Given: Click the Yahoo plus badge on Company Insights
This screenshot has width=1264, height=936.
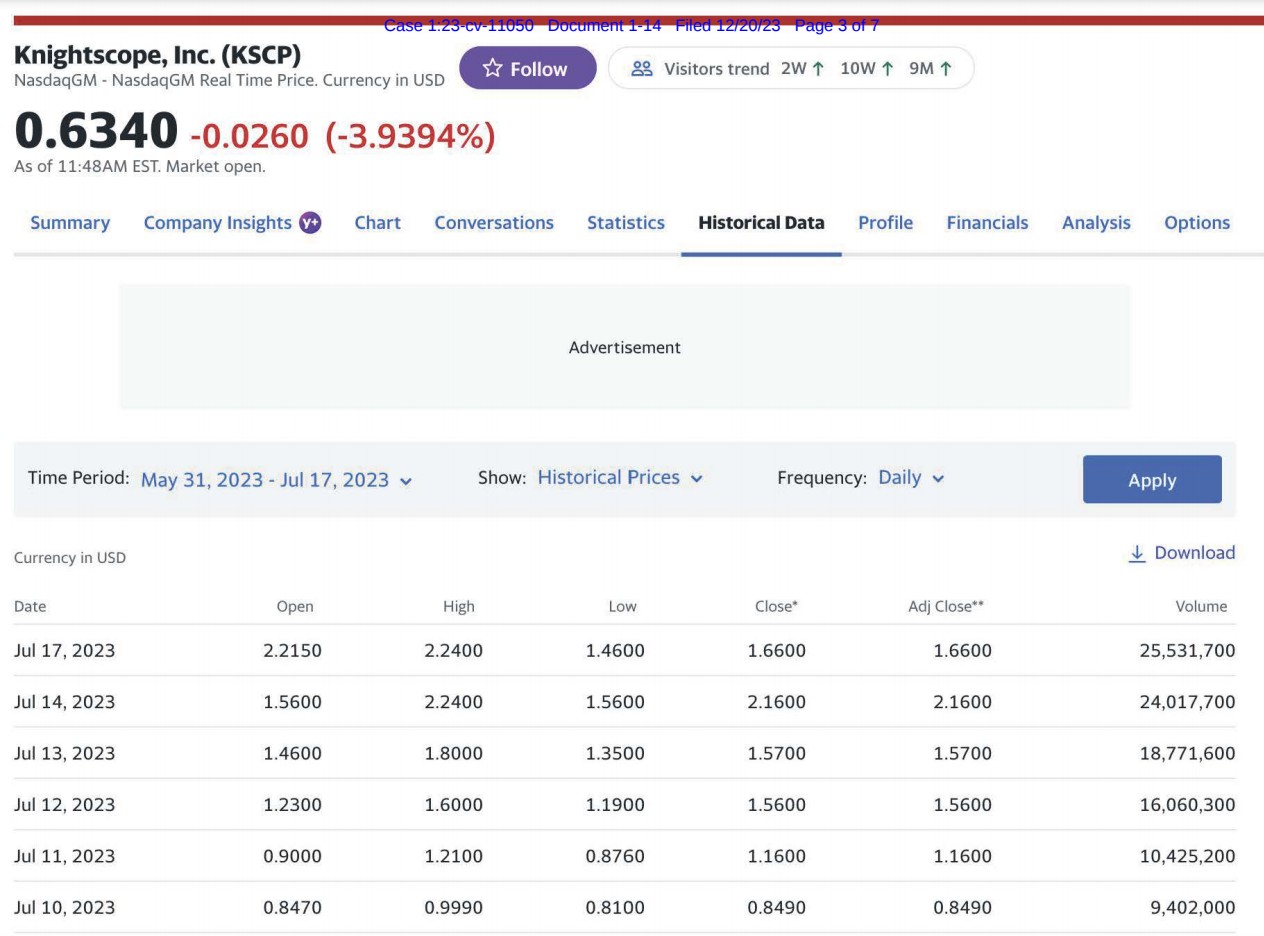Looking at the screenshot, I should click(x=308, y=223).
